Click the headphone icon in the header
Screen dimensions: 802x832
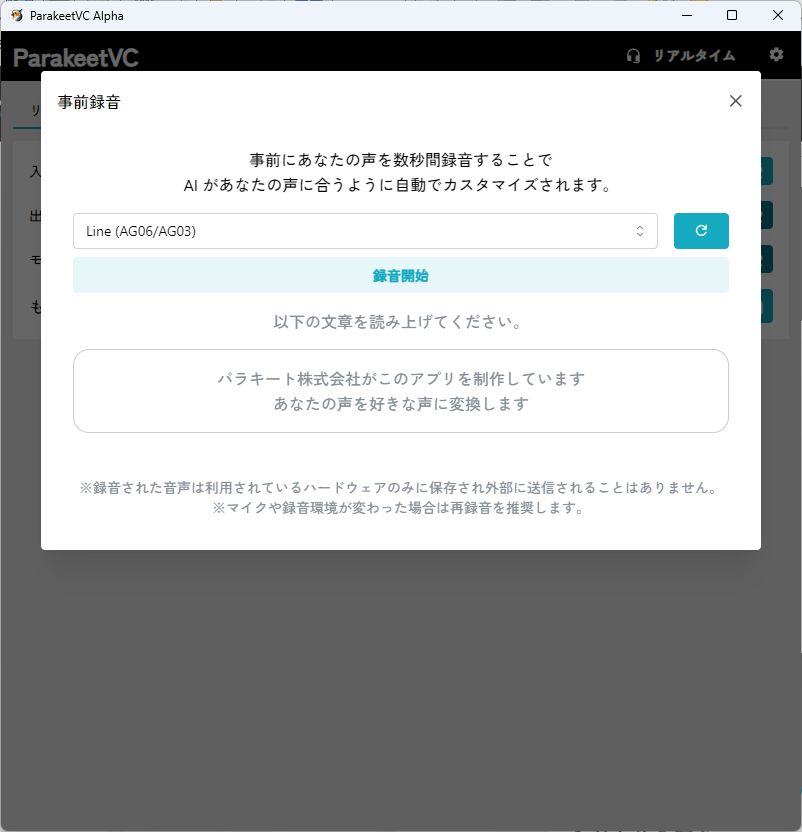(633, 56)
